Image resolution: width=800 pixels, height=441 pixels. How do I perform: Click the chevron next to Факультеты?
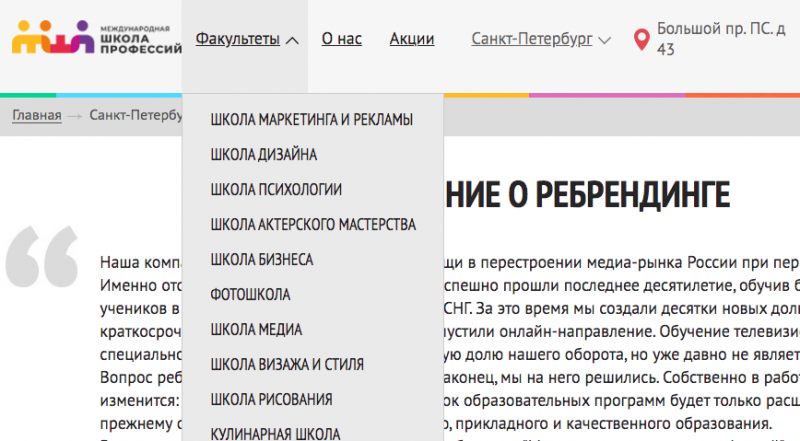coord(292,40)
